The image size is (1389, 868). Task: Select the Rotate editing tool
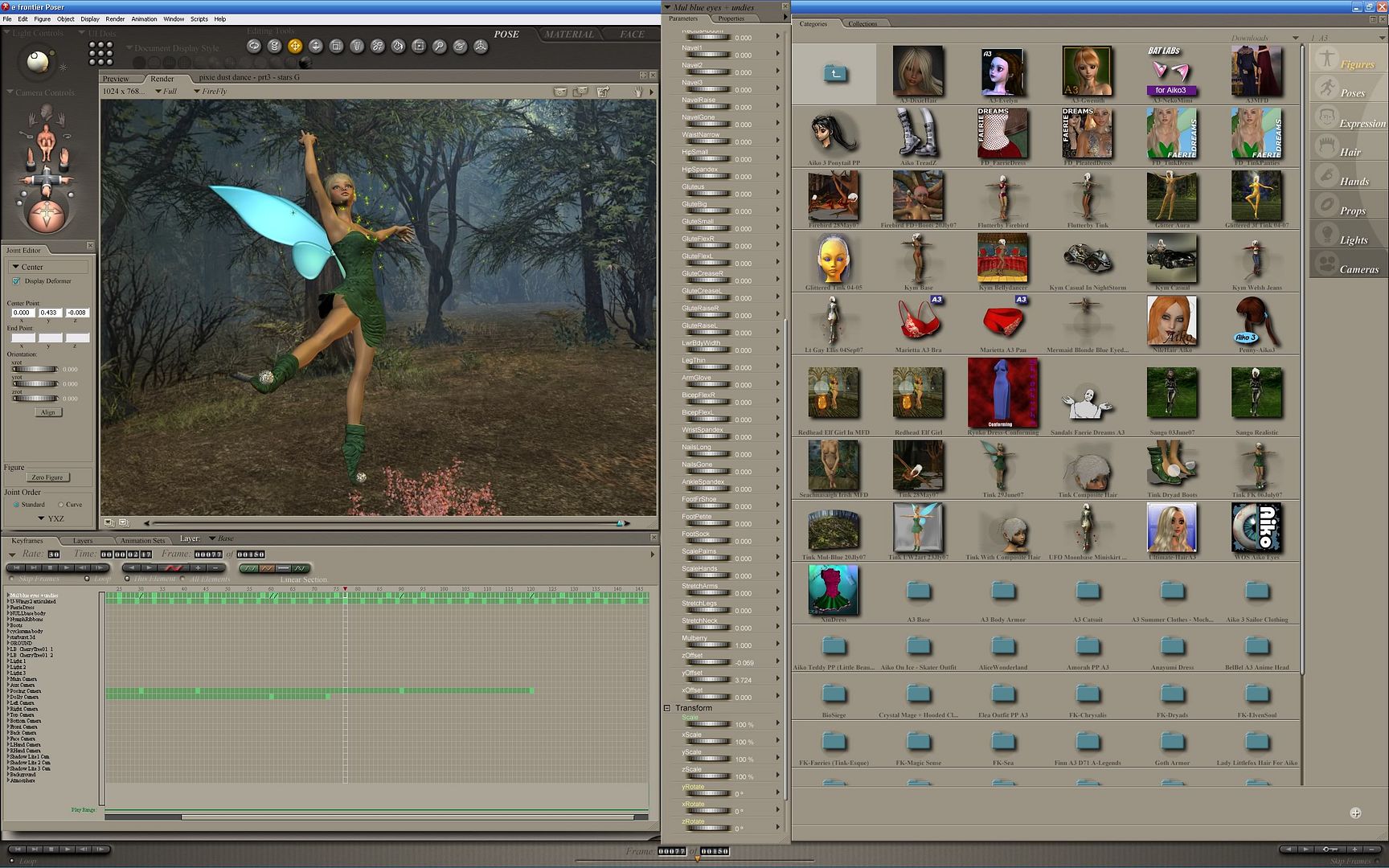254,47
